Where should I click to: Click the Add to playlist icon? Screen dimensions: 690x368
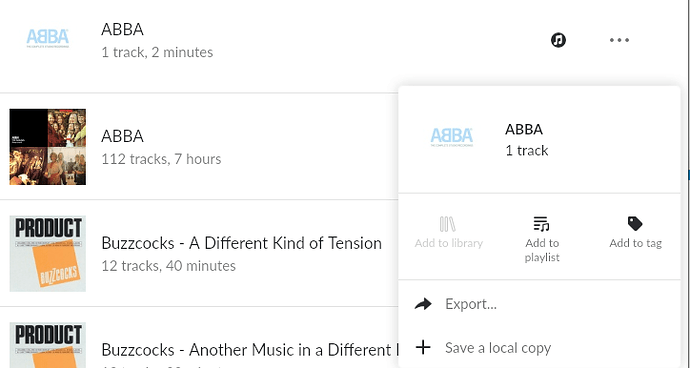[x=541, y=224]
